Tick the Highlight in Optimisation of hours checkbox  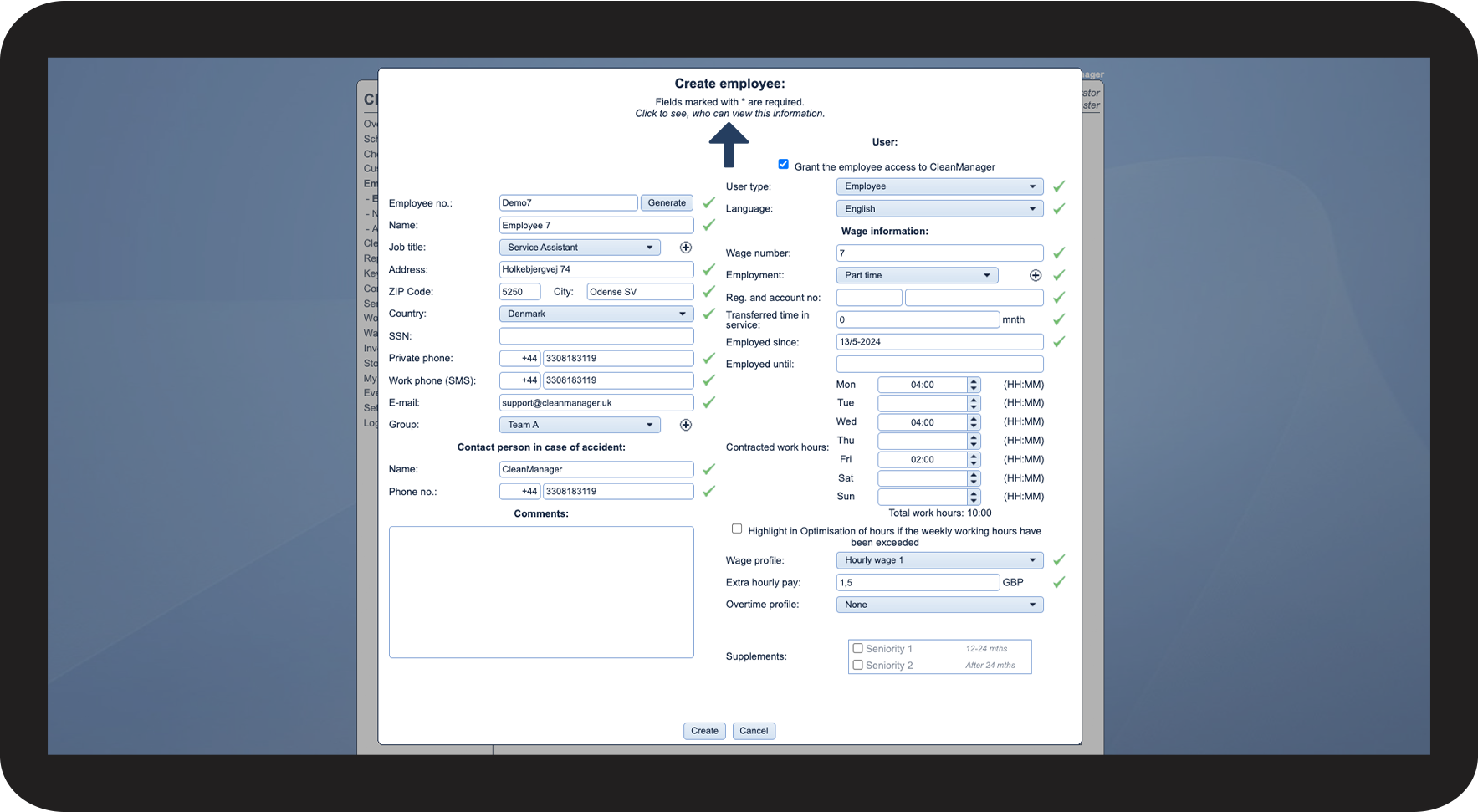(x=737, y=529)
